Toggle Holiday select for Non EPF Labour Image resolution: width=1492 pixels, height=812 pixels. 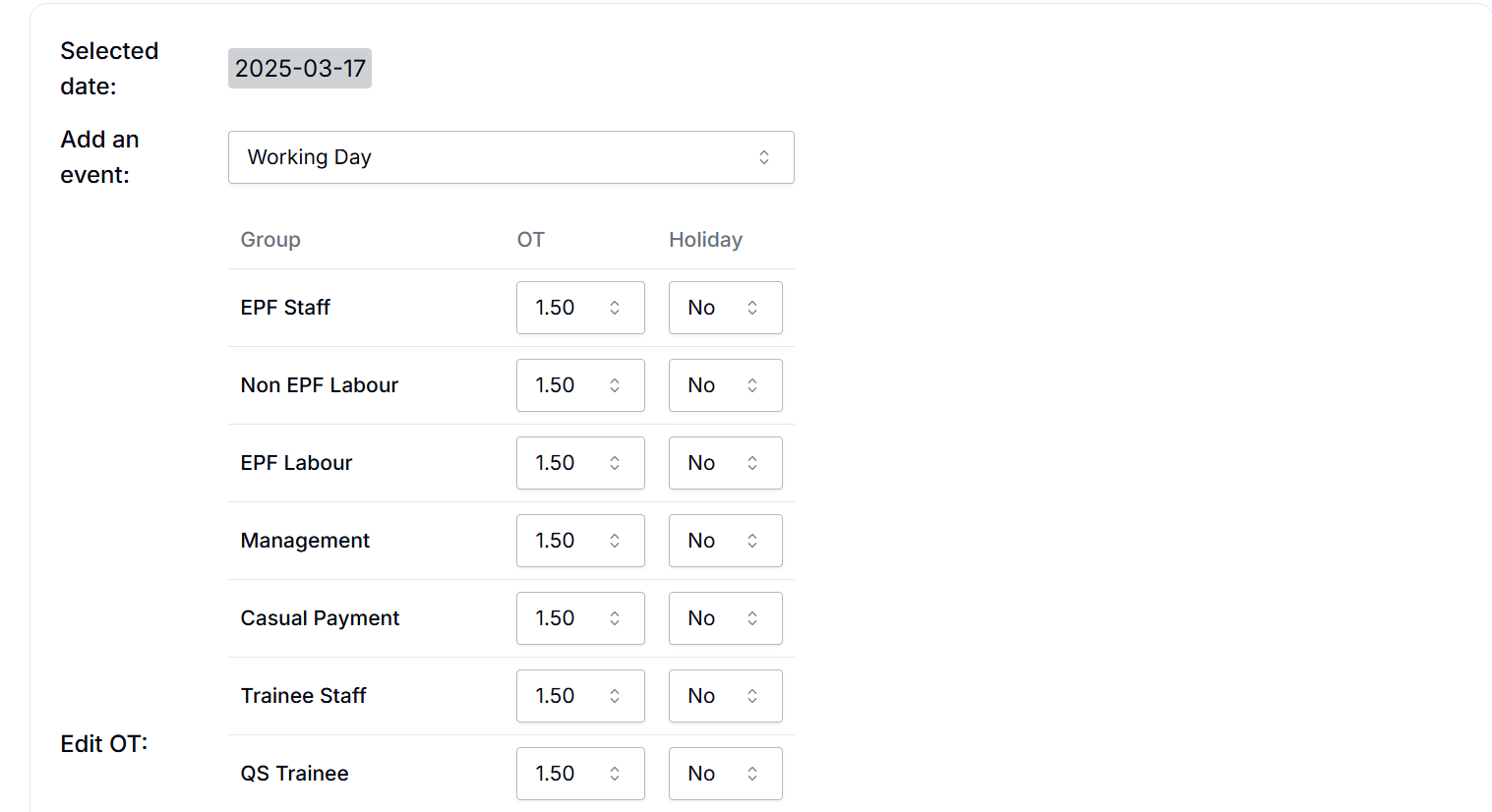coord(725,385)
